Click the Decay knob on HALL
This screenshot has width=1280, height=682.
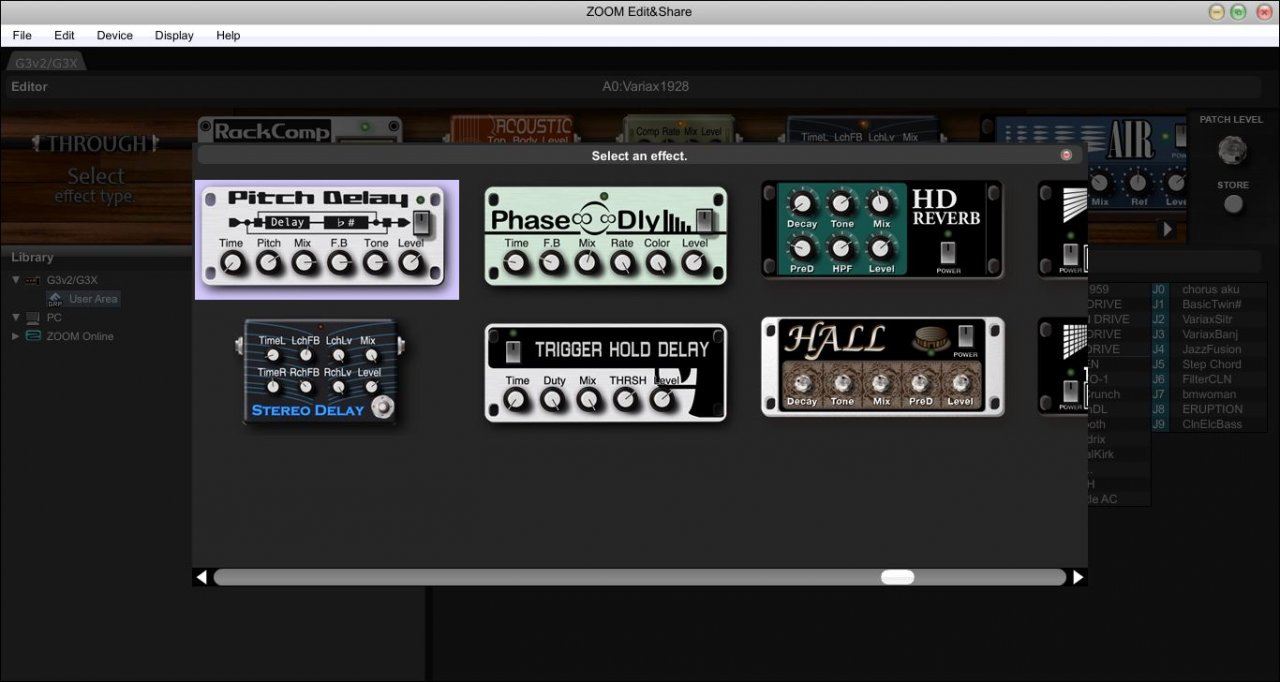(802, 383)
